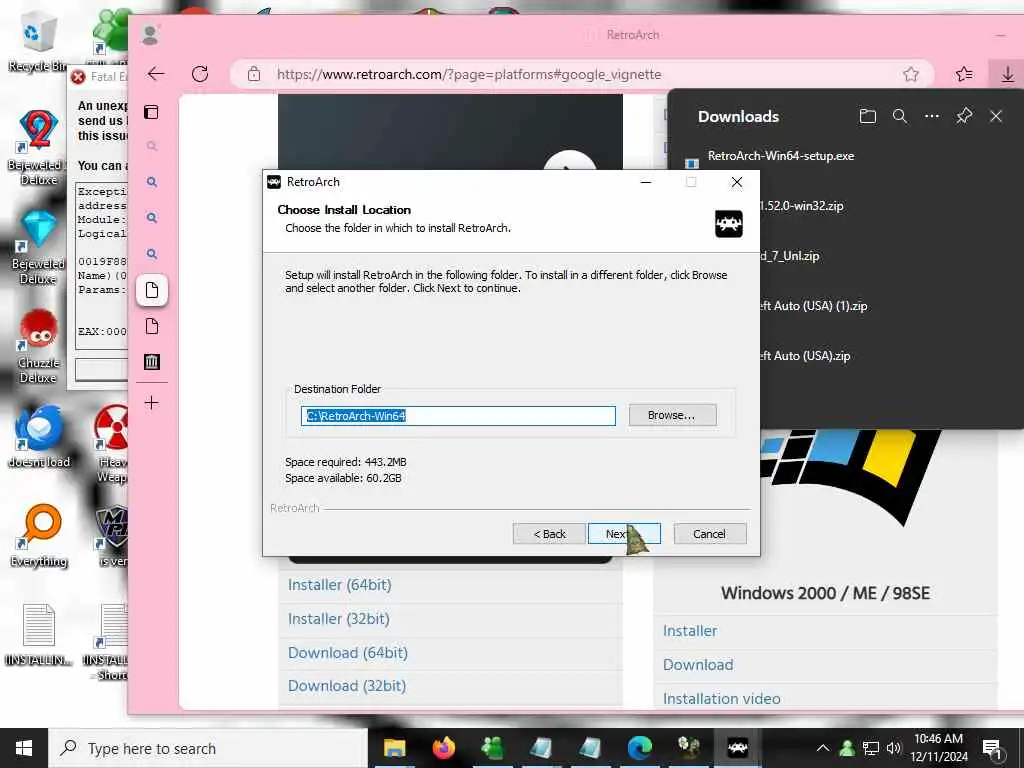Open the favorites list icon in the toolbar

click(964, 74)
